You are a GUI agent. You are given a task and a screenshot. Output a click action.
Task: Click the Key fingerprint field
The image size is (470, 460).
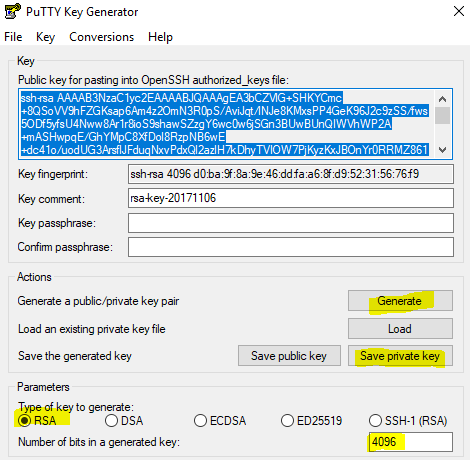pyautogui.click(x=291, y=174)
